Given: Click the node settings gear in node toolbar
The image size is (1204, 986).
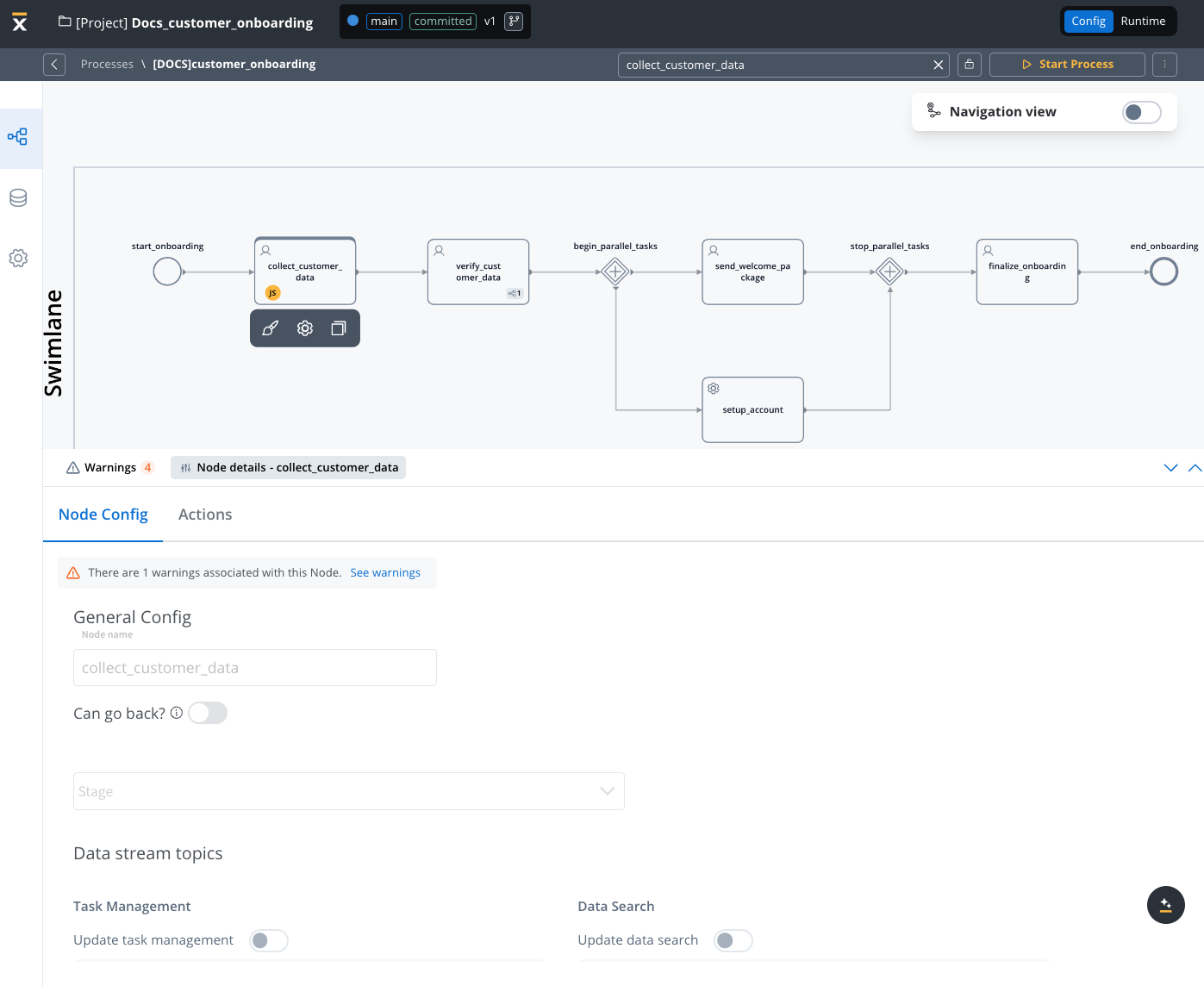Looking at the screenshot, I should (305, 328).
